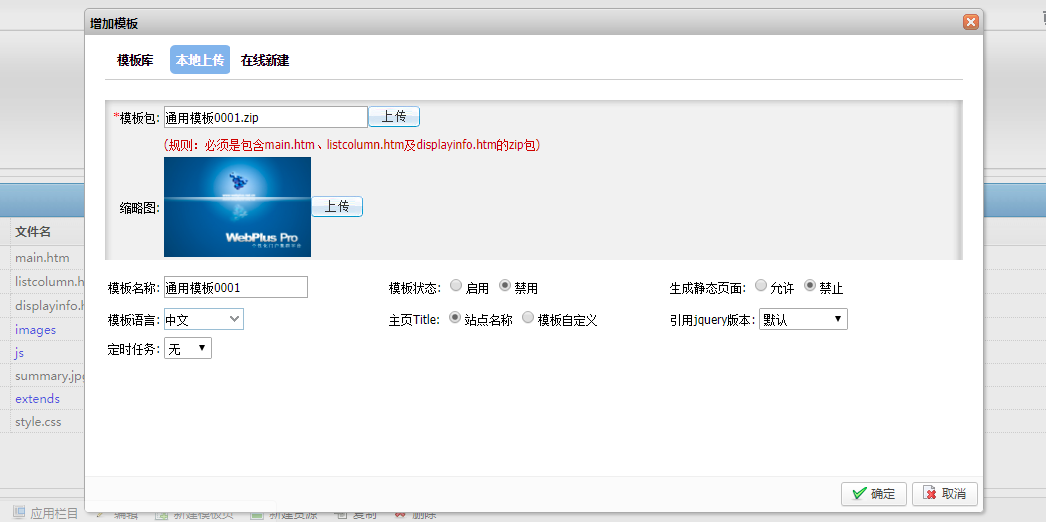1046x522 pixels.
Task: Click the 文件名 column header
Action: coord(33,232)
